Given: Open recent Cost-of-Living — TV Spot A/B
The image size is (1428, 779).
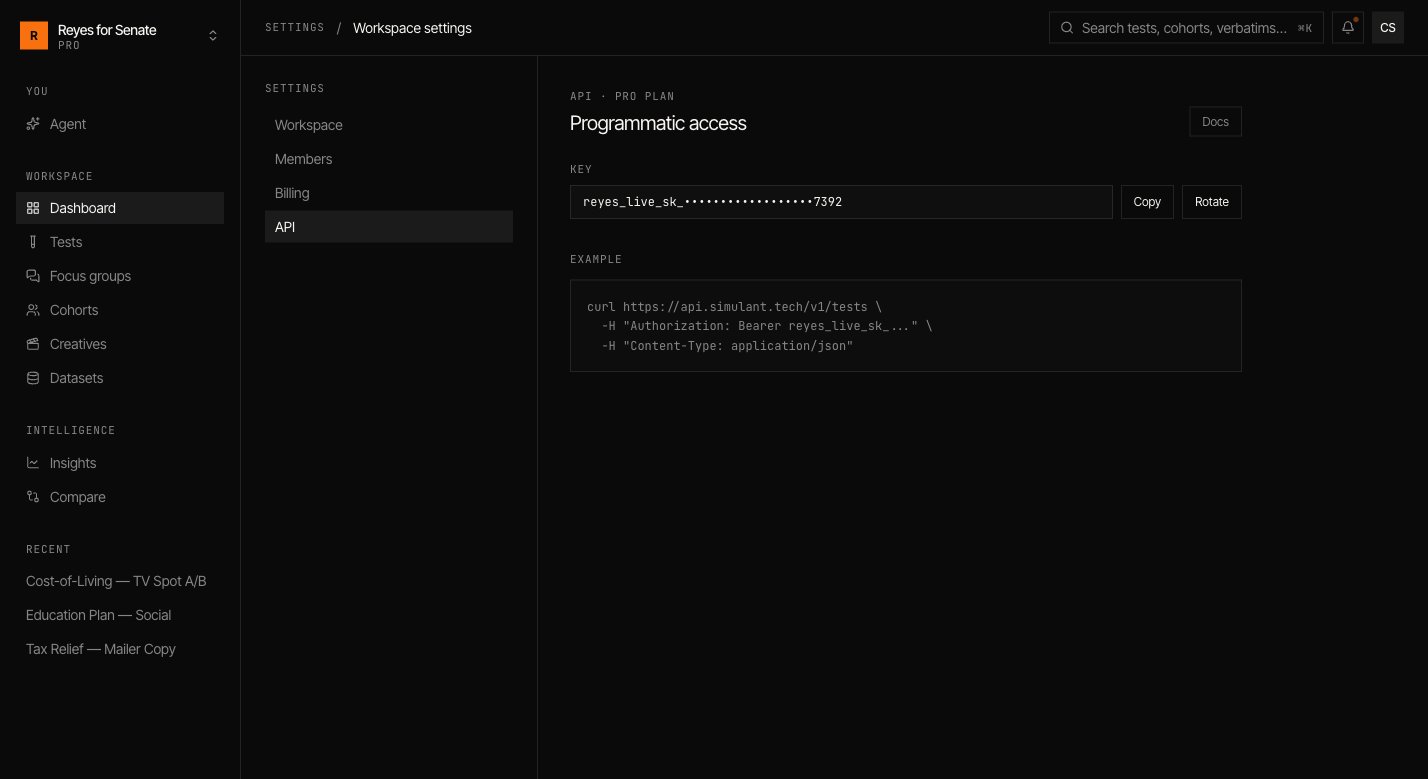Looking at the screenshot, I should tap(120, 581).
